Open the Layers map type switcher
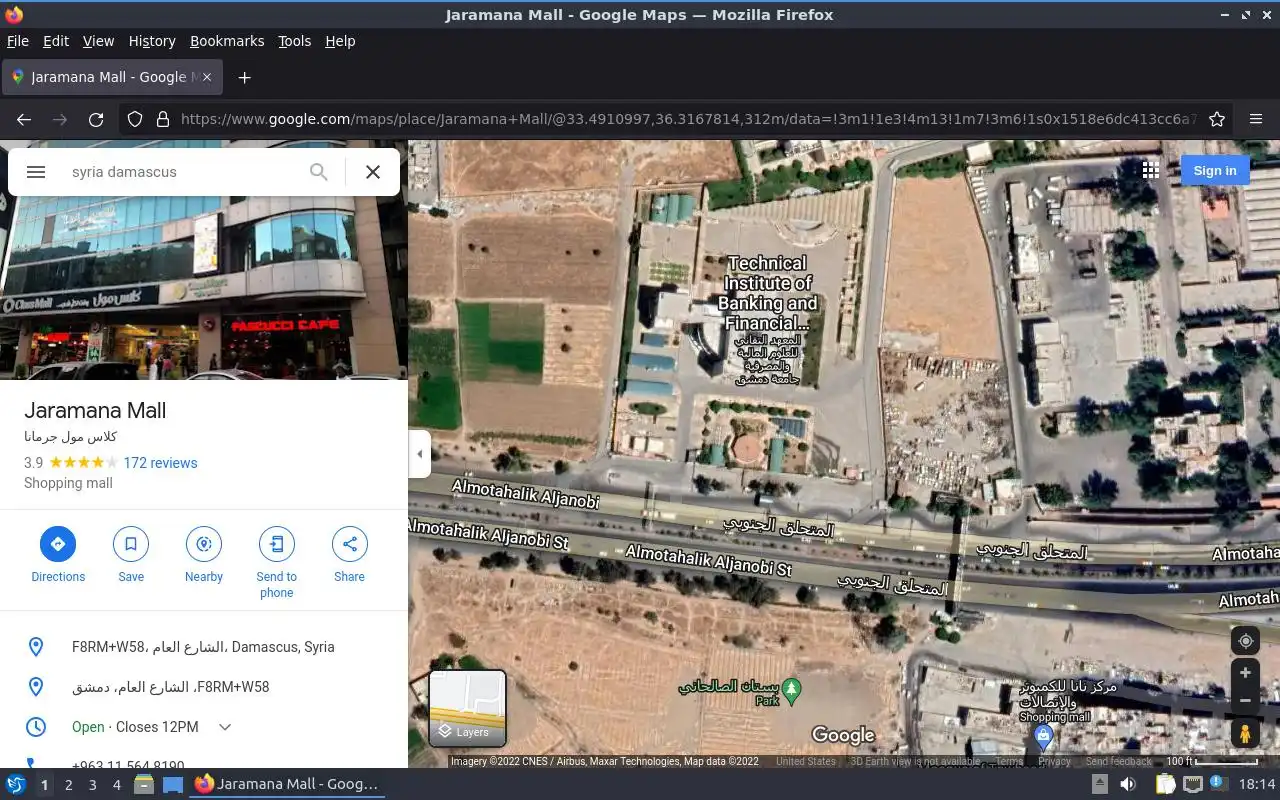 pyautogui.click(x=467, y=708)
